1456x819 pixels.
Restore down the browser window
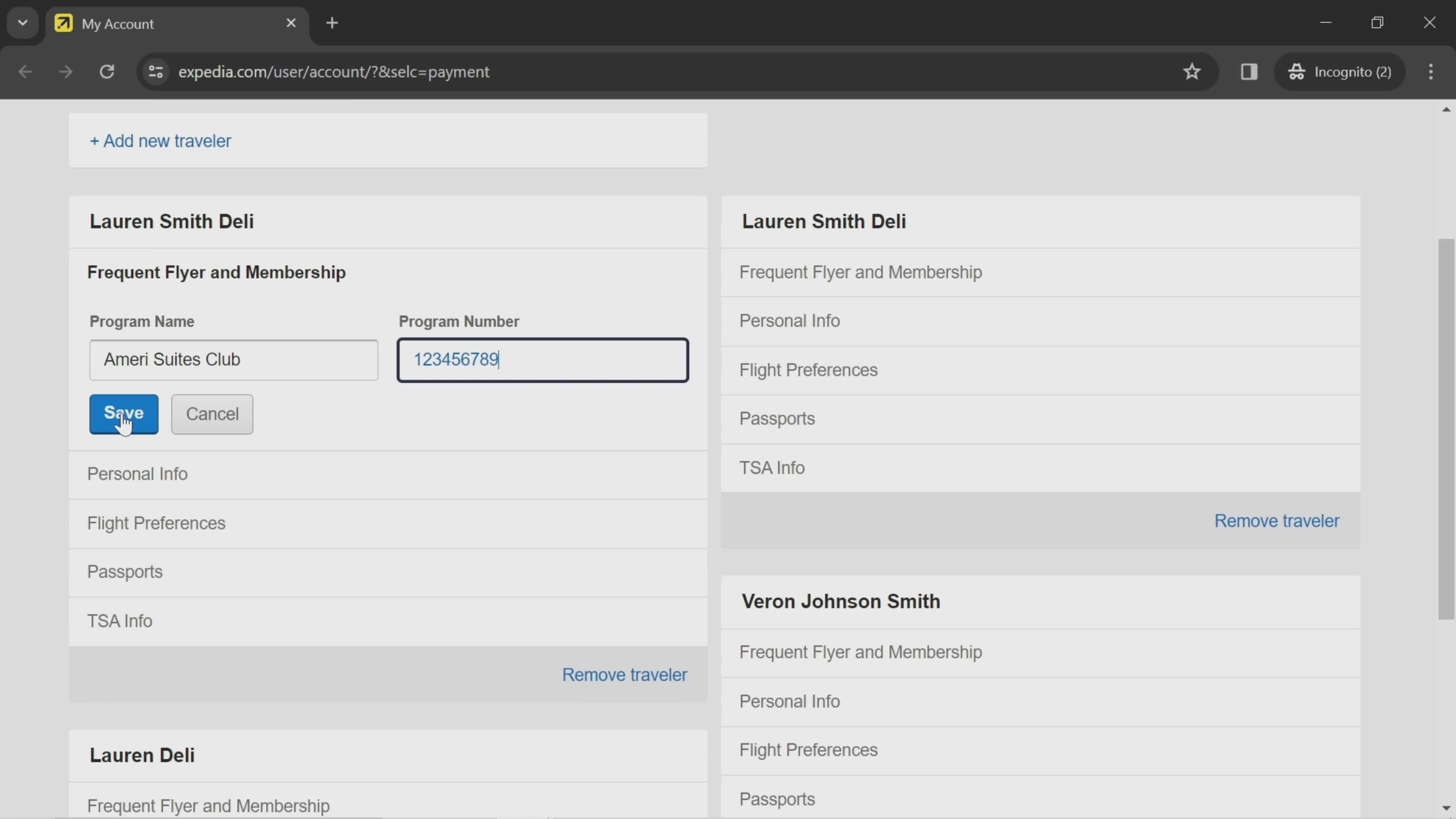(x=1378, y=23)
